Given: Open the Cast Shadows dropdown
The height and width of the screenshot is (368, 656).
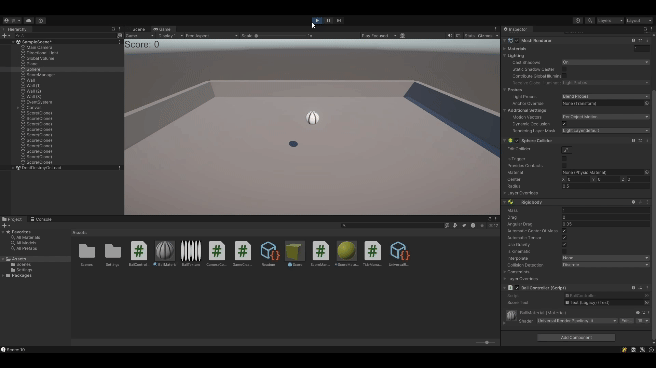Looking at the screenshot, I should click(605, 62).
